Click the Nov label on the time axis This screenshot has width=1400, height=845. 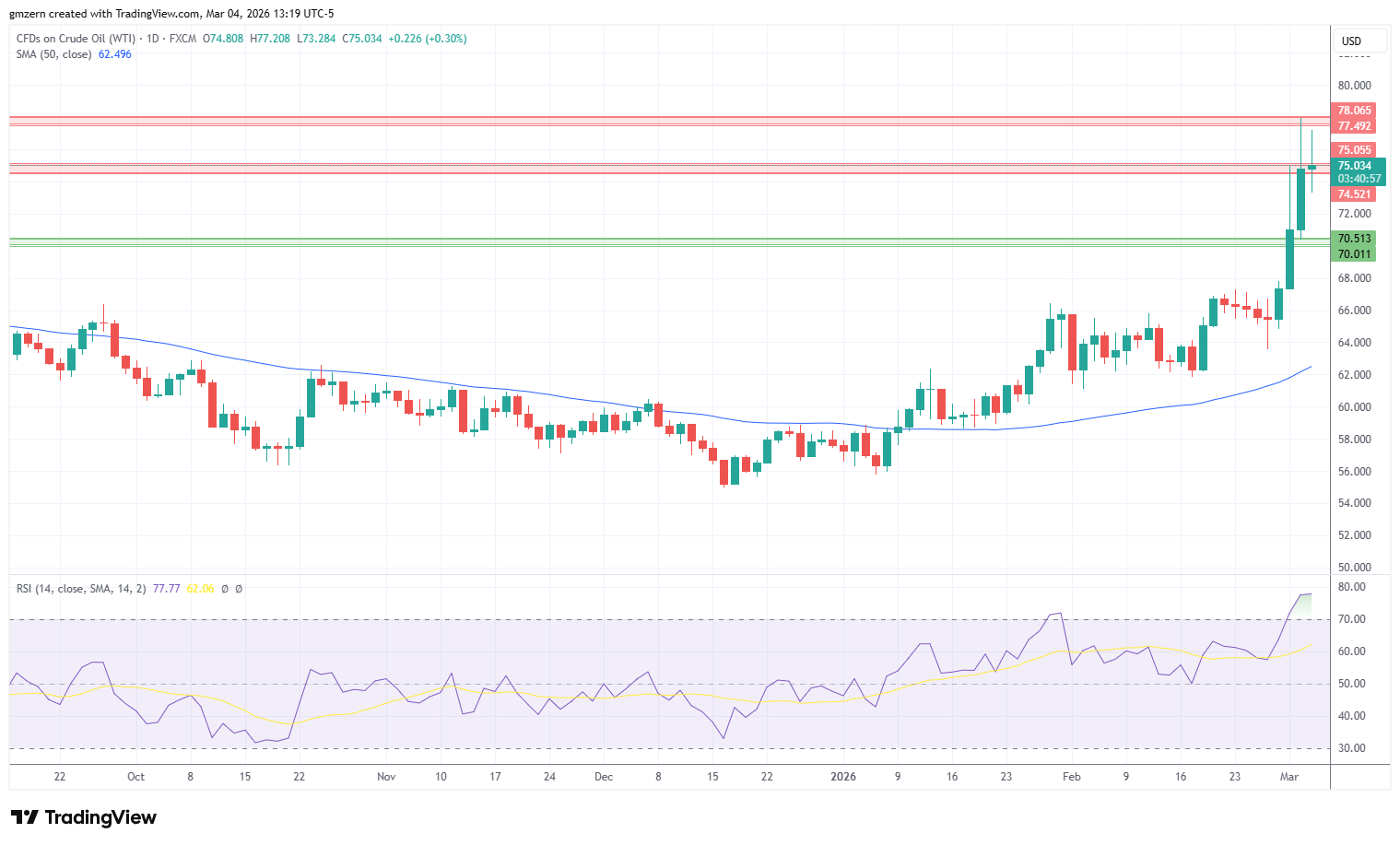click(x=386, y=777)
